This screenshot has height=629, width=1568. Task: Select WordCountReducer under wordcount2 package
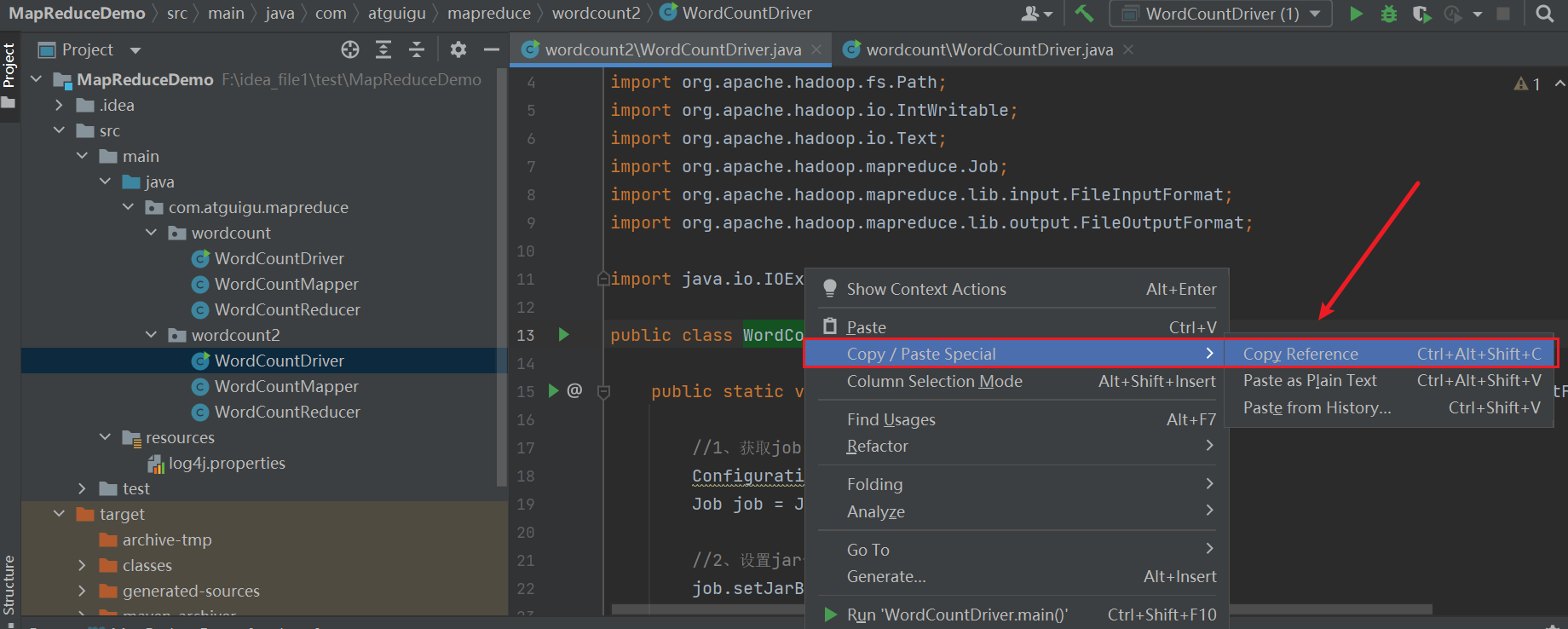pos(287,412)
